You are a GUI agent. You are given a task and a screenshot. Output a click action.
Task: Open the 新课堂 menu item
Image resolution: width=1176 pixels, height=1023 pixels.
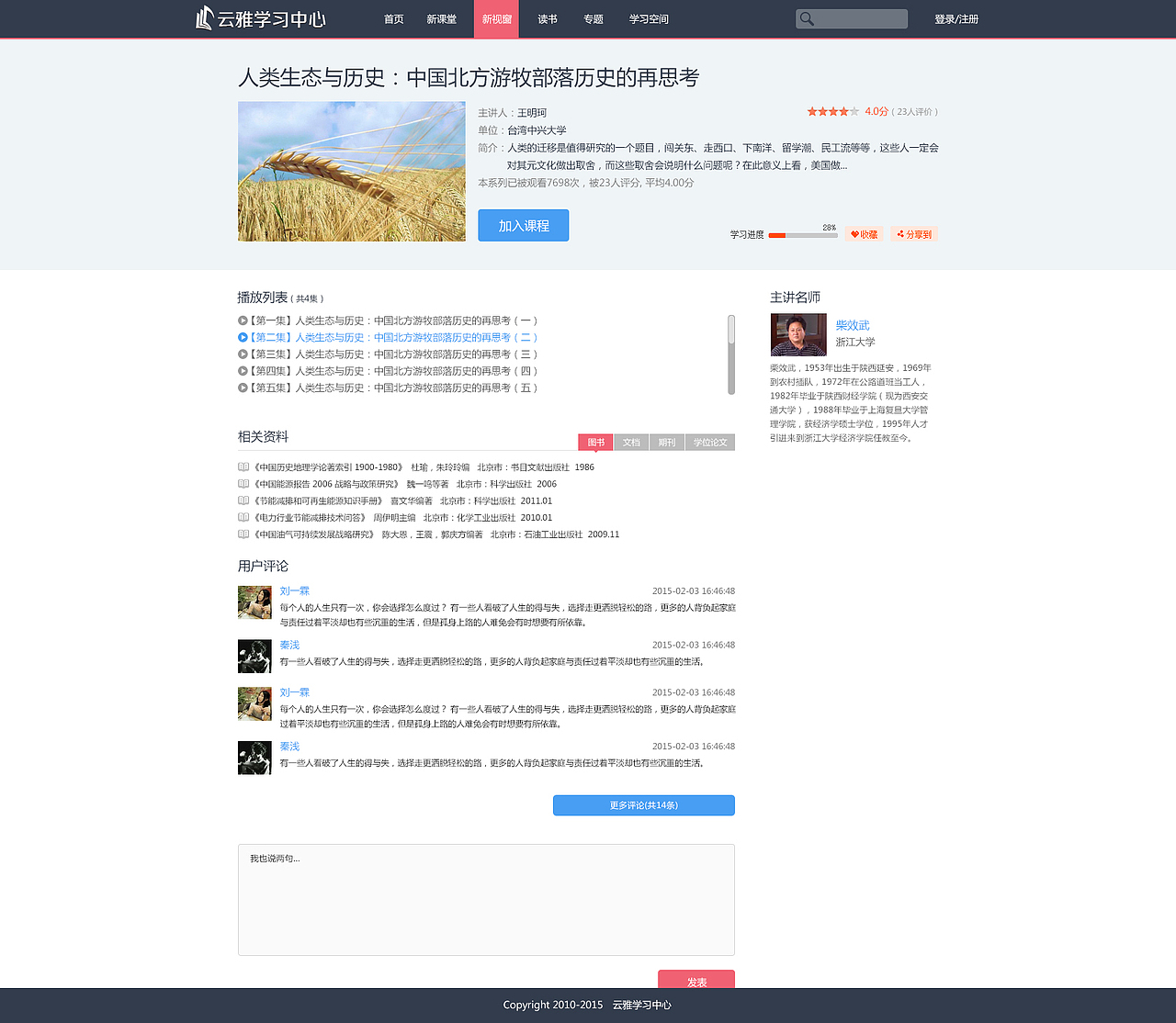point(443,18)
